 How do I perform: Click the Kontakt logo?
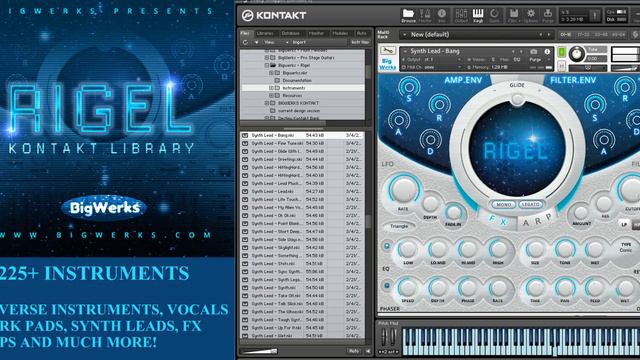(273, 16)
